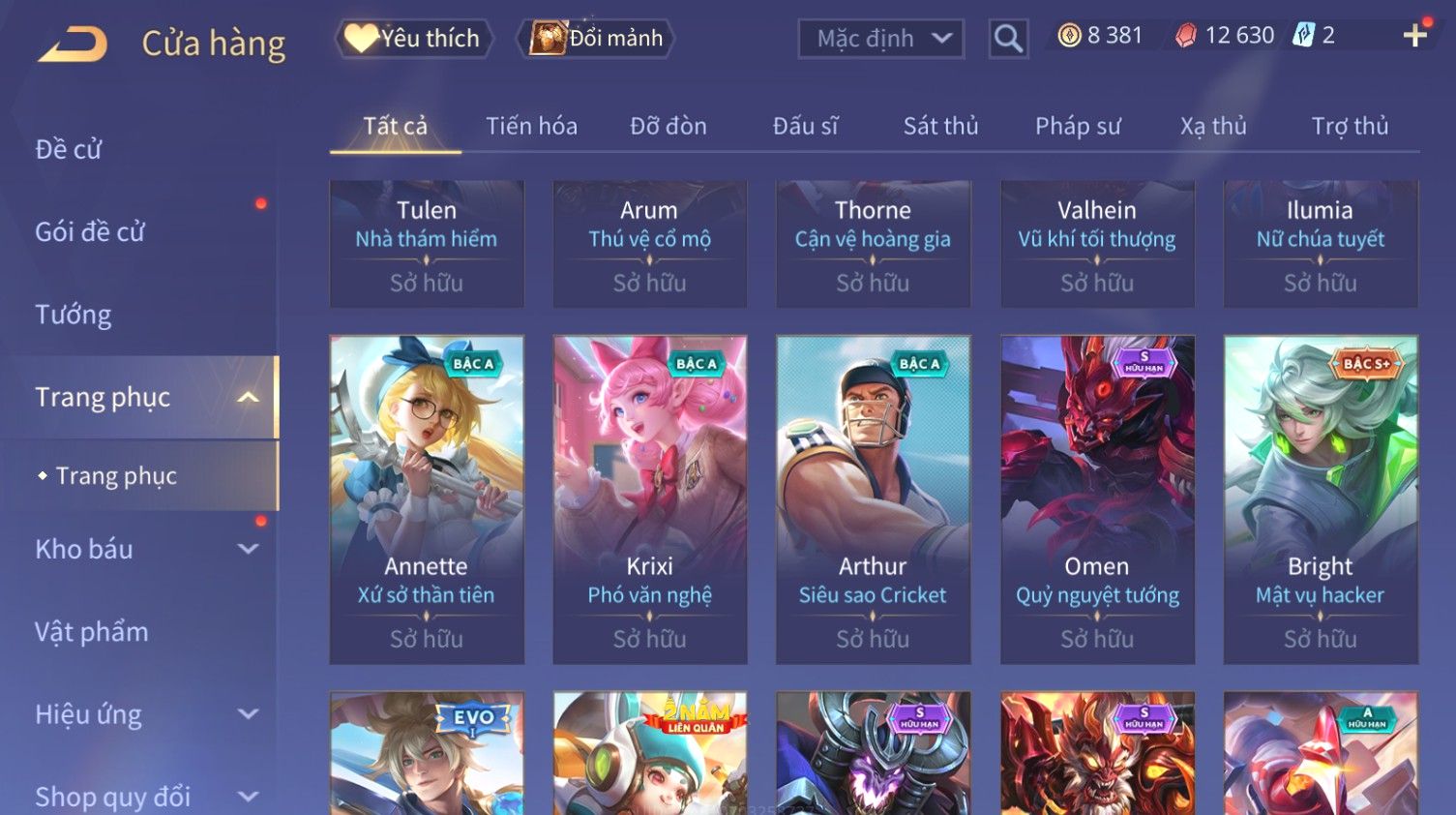Viewport: 1456px width, 815px height.
Task: Switch to the Tiến hóa tab
Action: tap(531, 126)
